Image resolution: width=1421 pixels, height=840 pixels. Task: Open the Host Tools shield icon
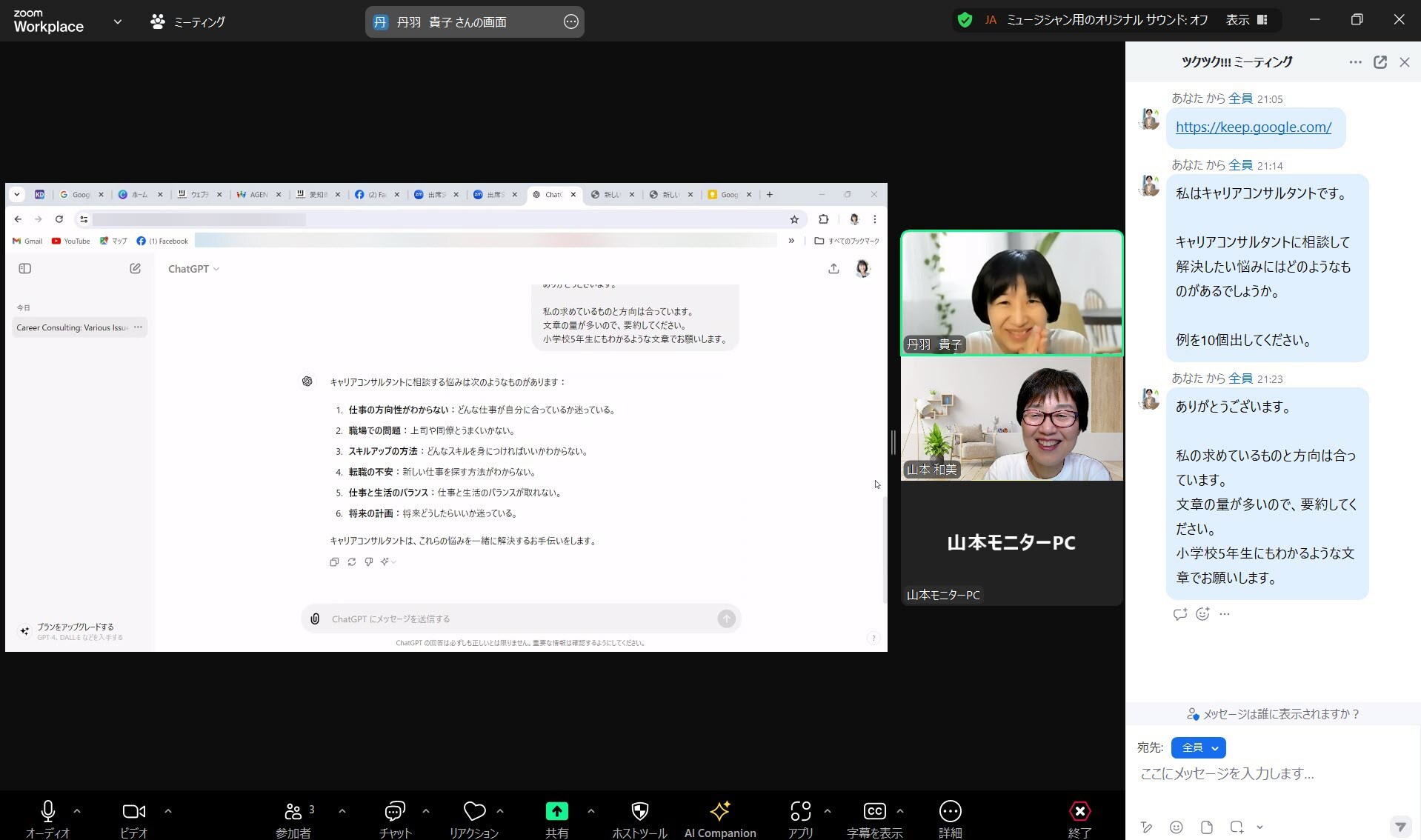pos(639,812)
